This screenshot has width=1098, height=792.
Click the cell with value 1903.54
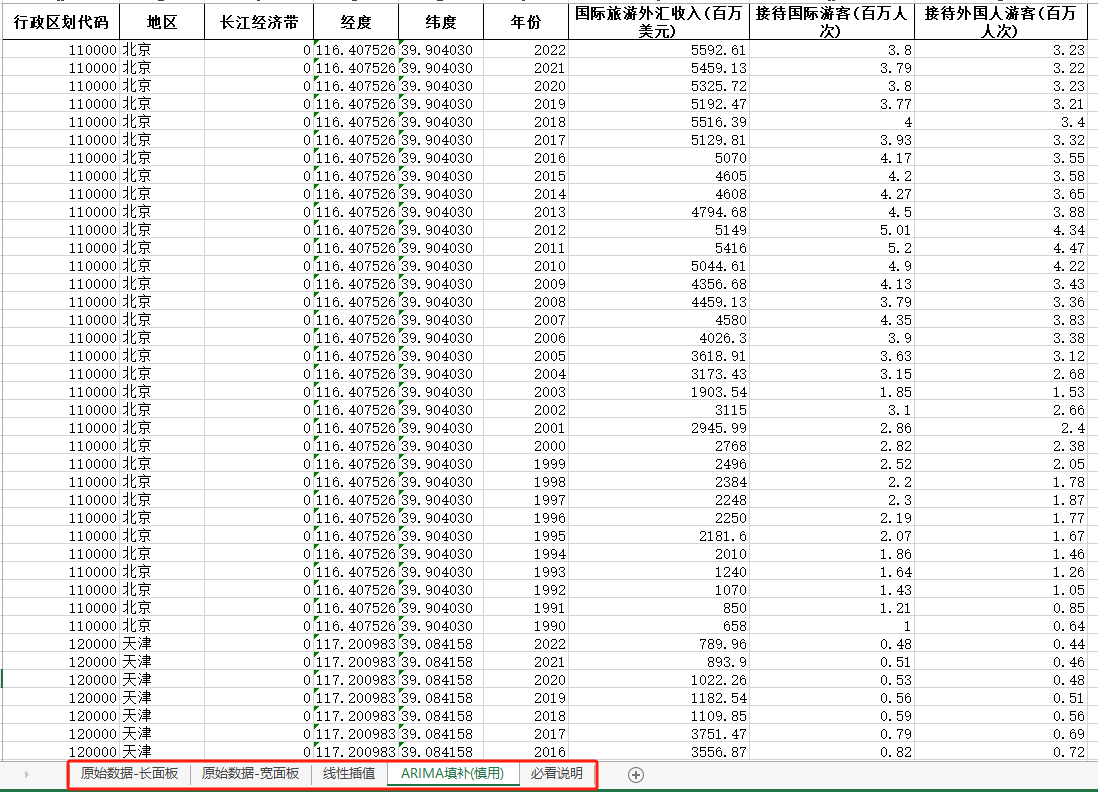point(659,391)
